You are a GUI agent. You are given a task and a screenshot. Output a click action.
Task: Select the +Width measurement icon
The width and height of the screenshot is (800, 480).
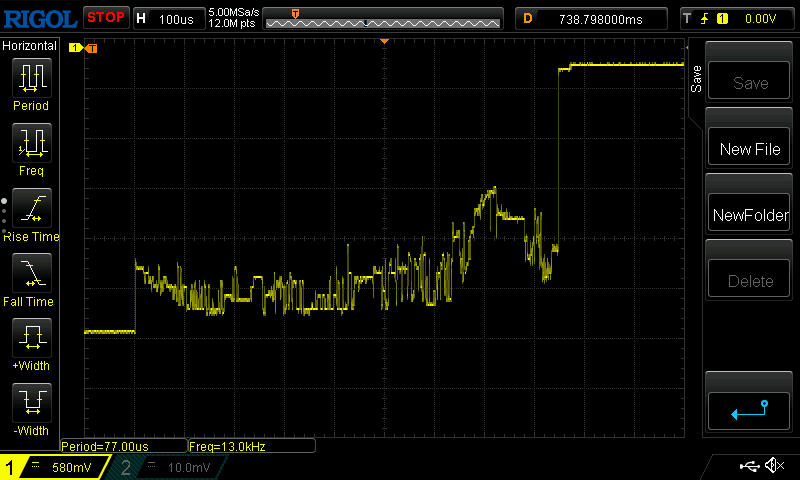(31, 341)
